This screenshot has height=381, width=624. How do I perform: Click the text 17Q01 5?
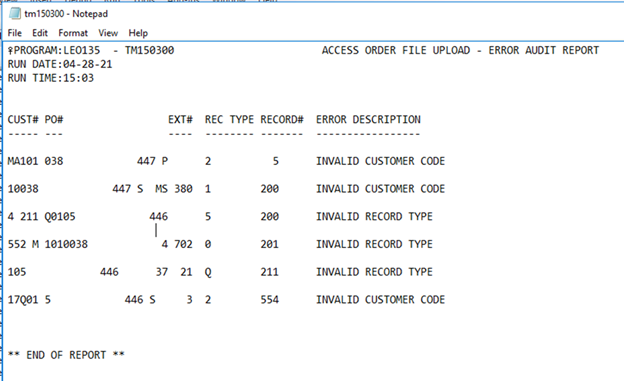[29, 300]
